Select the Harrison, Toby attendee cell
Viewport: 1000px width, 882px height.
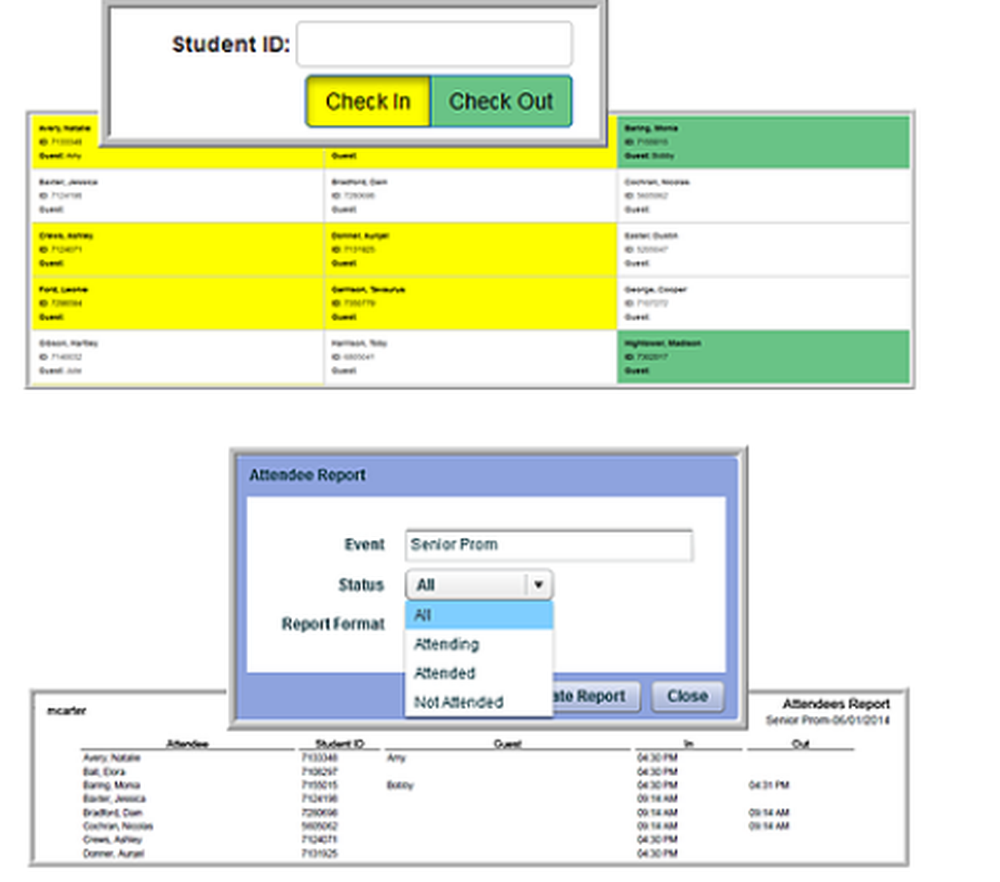point(471,357)
